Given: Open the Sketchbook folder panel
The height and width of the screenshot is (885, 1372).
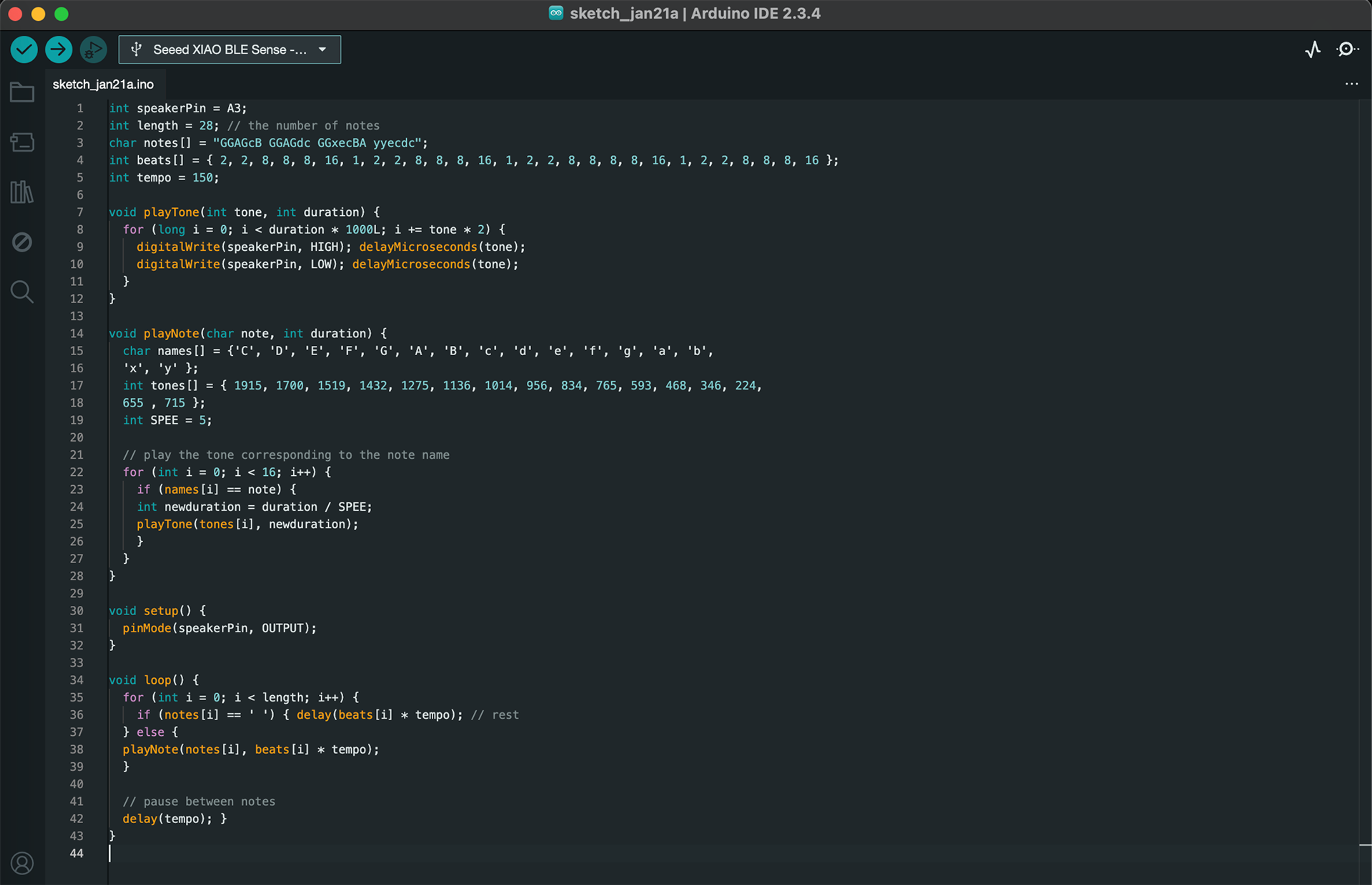Looking at the screenshot, I should pos(22,92).
